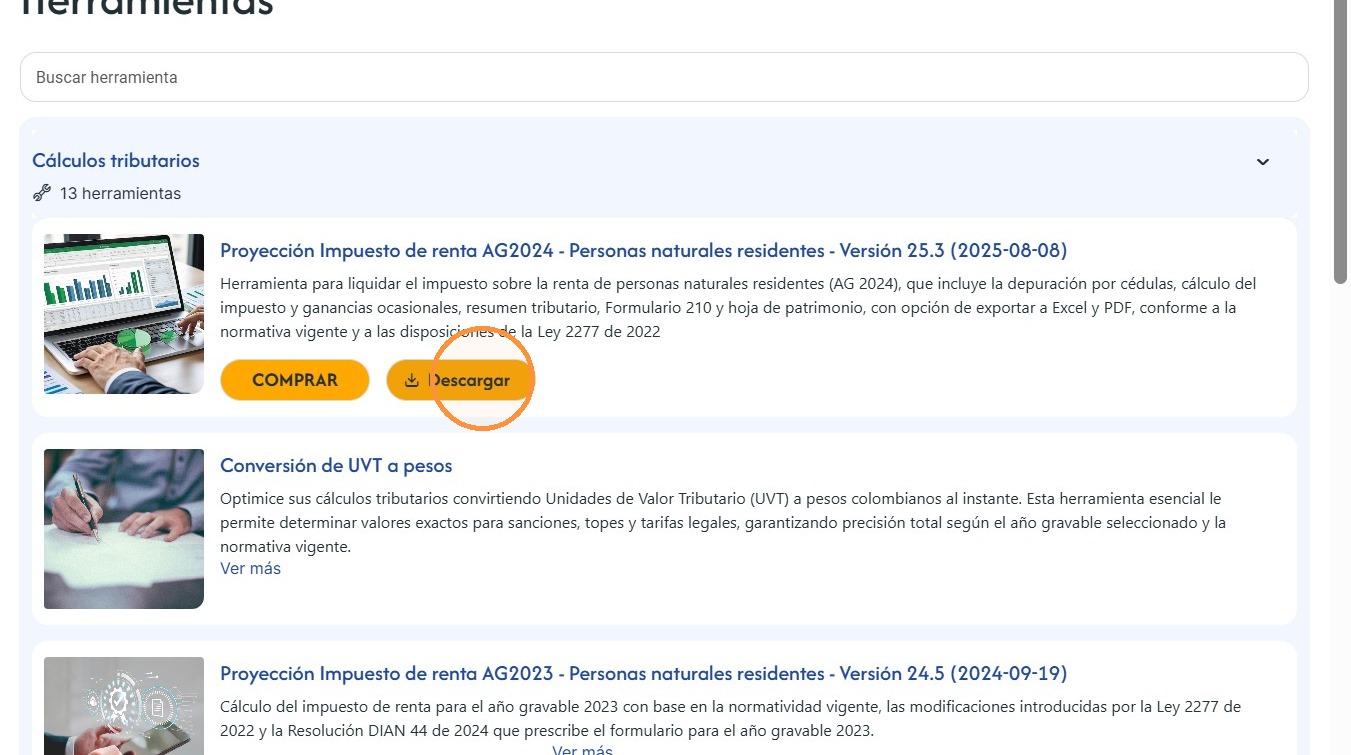Click the wrench icon beside 13 herramientas
Viewport: 1351px width, 755px height.
pos(41,193)
